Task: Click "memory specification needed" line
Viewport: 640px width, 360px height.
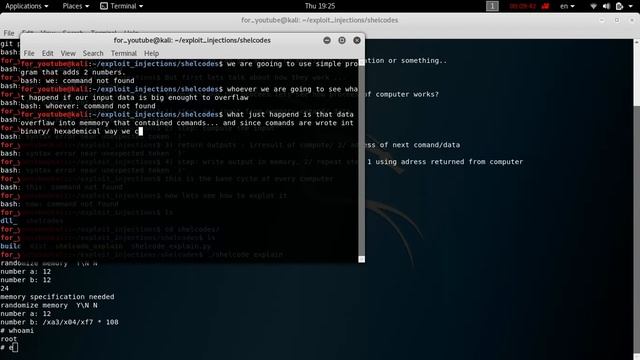Action: pos(57,297)
